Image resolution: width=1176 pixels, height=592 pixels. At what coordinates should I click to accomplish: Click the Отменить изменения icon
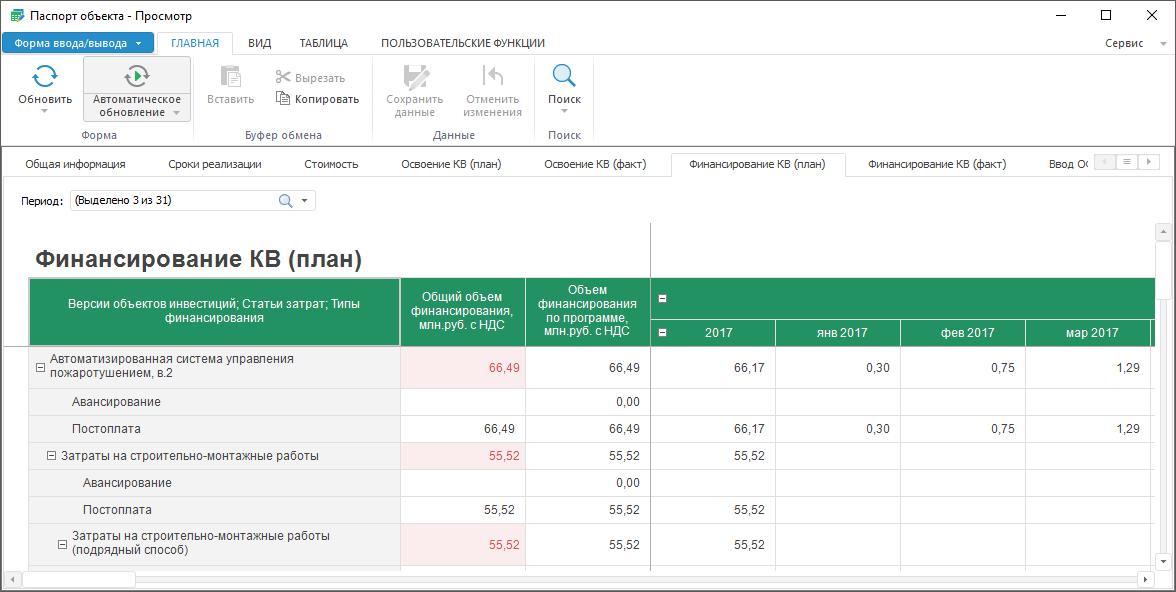(x=492, y=77)
